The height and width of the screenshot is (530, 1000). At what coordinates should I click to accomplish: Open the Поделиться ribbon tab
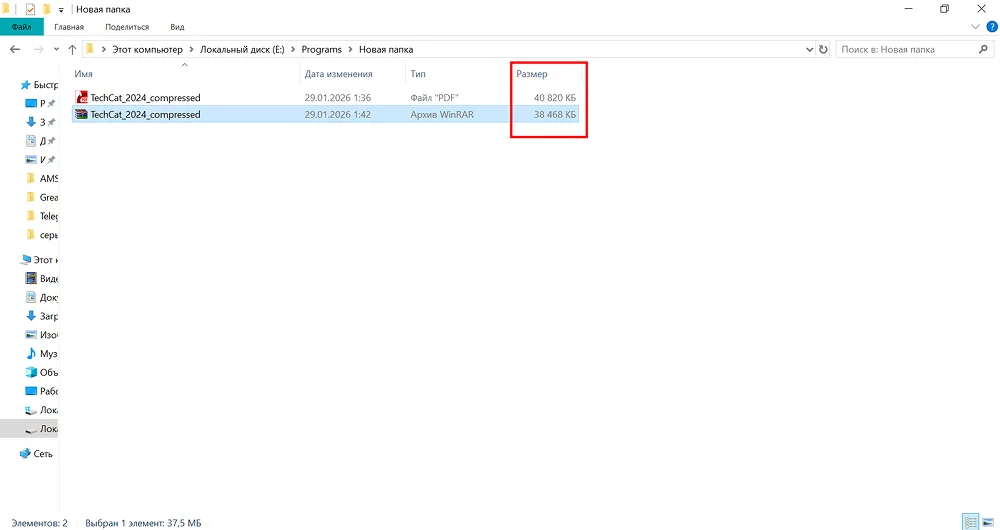[x=127, y=27]
